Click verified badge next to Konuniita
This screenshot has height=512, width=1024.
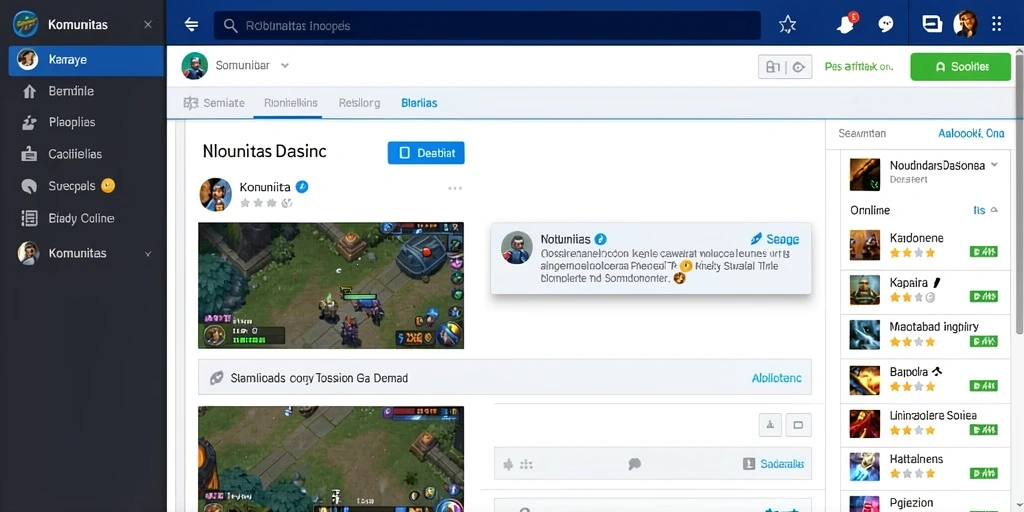302,187
